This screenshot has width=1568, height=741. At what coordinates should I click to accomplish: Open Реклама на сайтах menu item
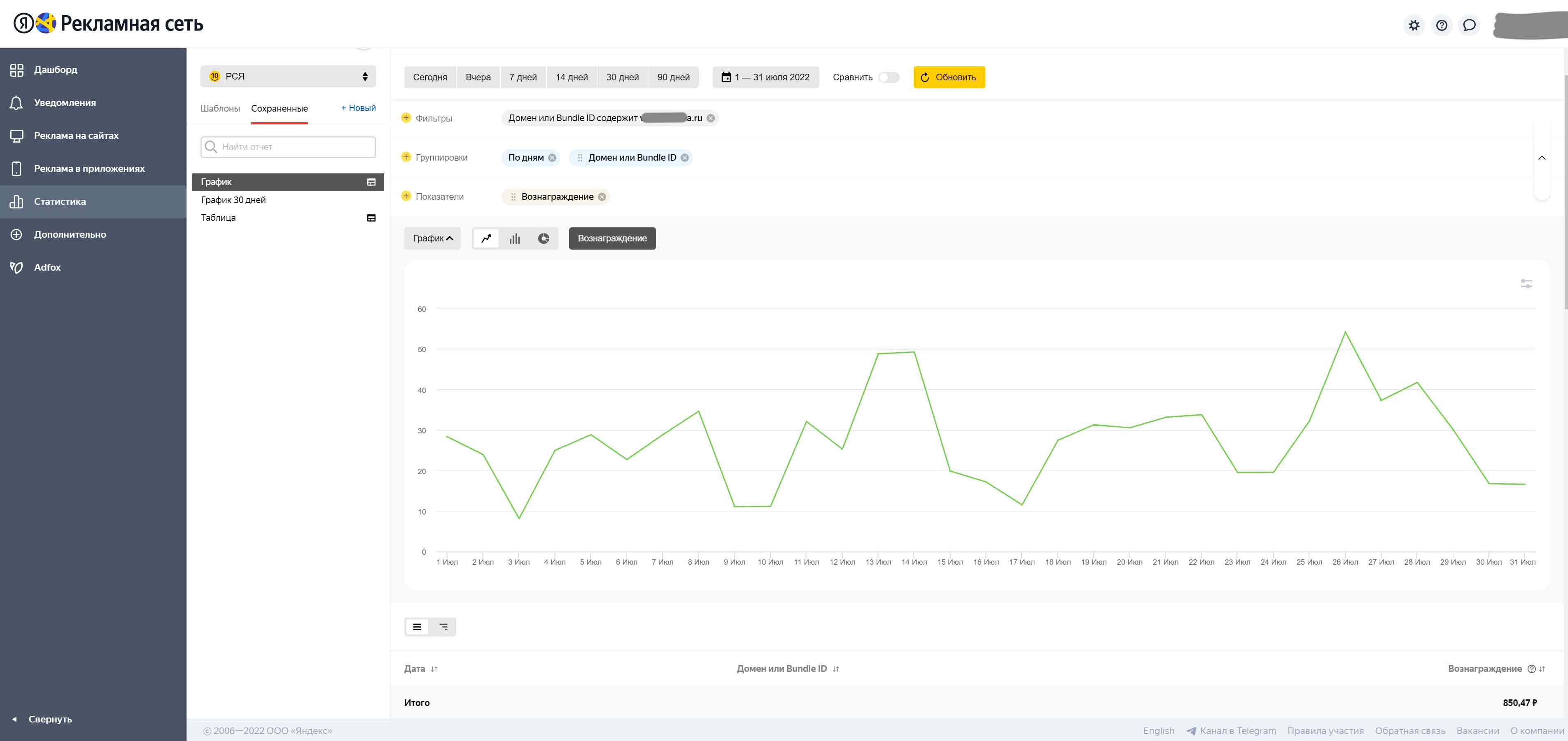pos(76,135)
